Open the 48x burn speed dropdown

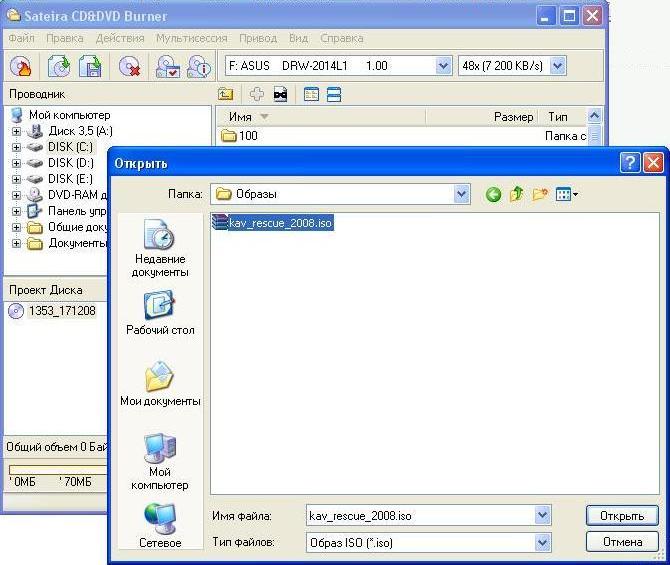(558, 66)
